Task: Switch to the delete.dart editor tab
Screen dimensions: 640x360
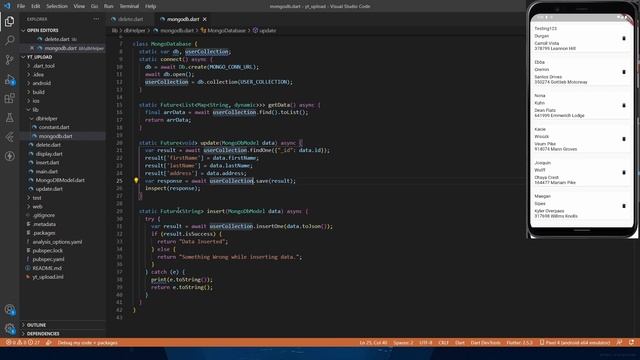Action: [x=130, y=19]
